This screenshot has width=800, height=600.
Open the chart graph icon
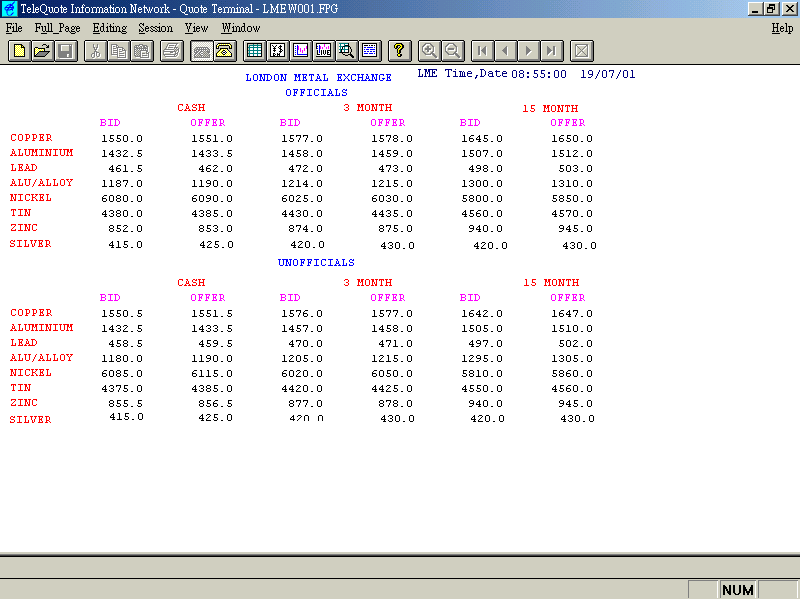[301, 51]
